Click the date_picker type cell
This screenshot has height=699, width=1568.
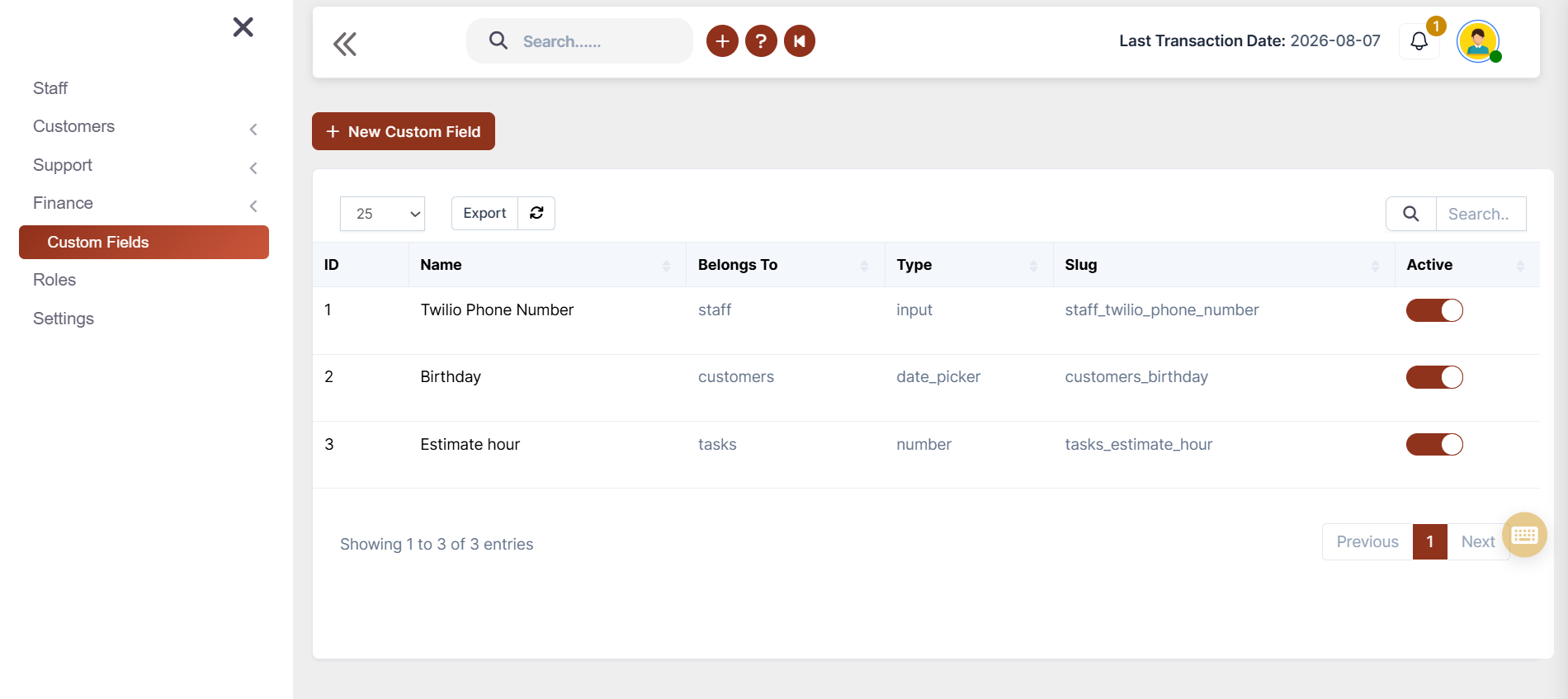(x=938, y=377)
